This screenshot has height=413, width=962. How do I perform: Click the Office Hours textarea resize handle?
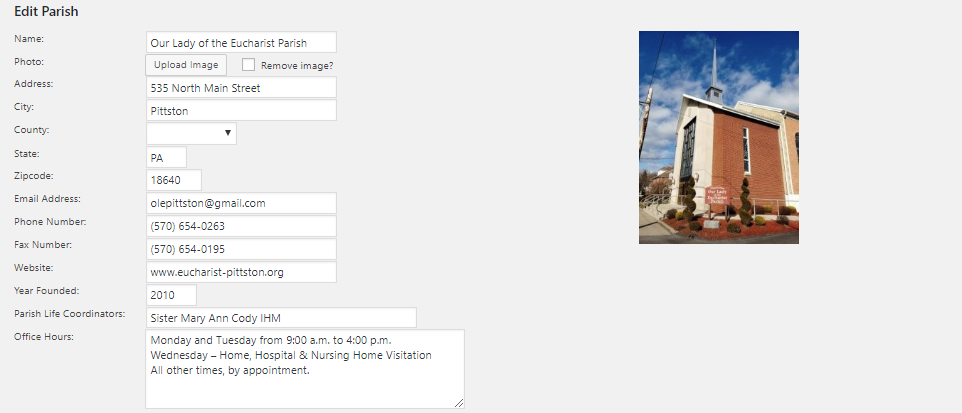pyautogui.click(x=459, y=403)
